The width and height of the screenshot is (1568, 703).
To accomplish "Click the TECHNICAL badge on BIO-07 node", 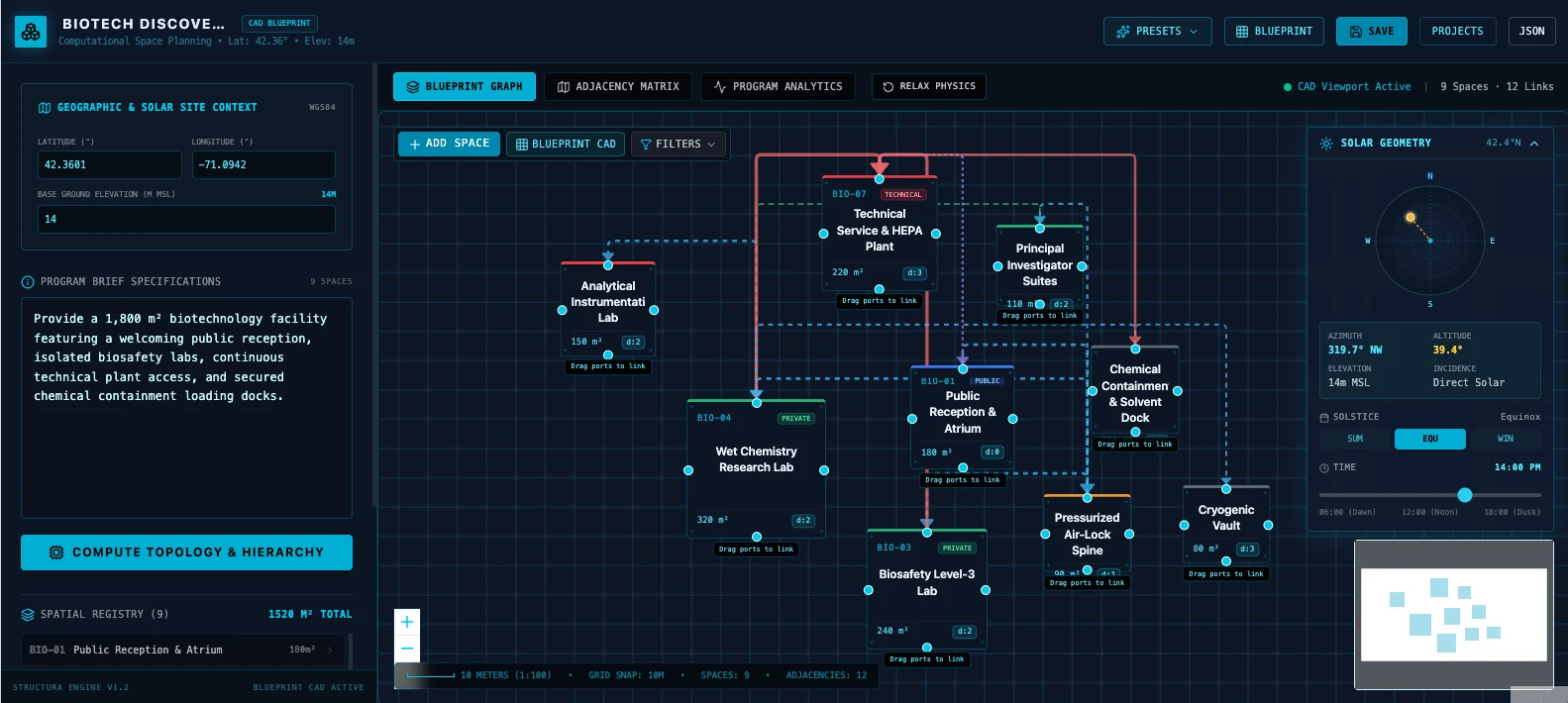I will coord(902,195).
